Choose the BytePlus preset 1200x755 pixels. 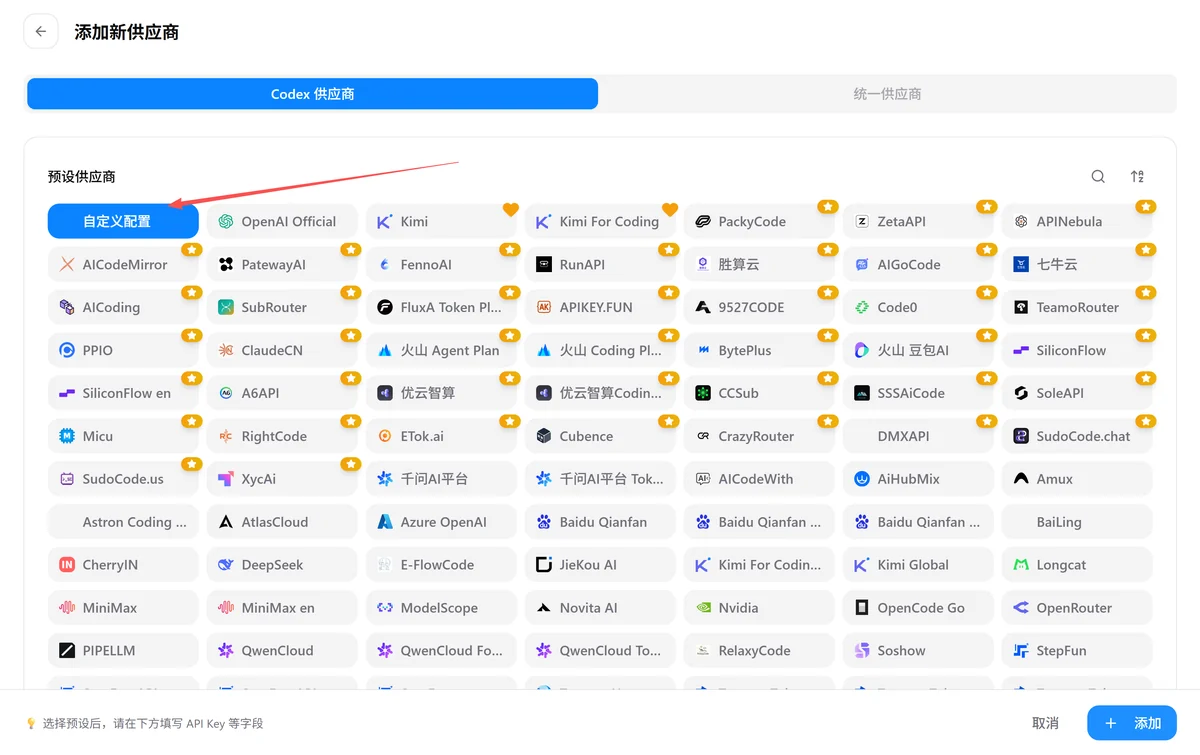click(x=759, y=351)
